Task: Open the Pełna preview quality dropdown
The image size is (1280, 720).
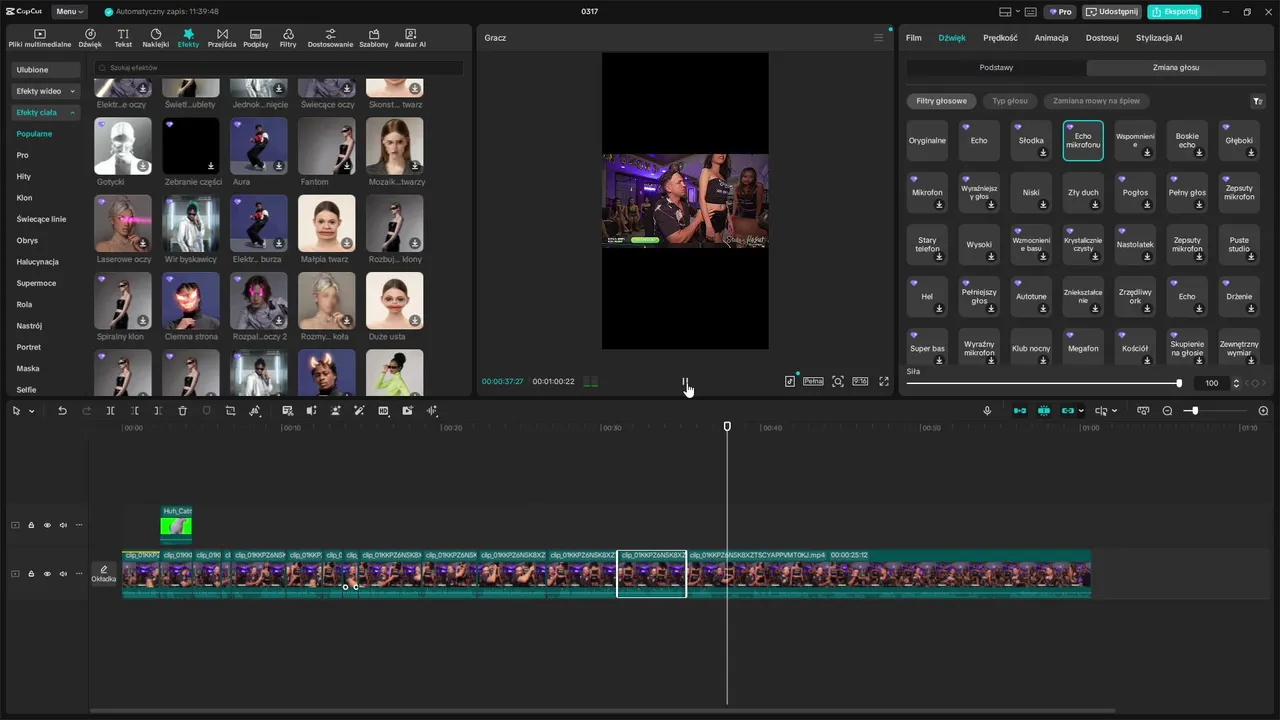Action: pyautogui.click(x=813, y=381)
